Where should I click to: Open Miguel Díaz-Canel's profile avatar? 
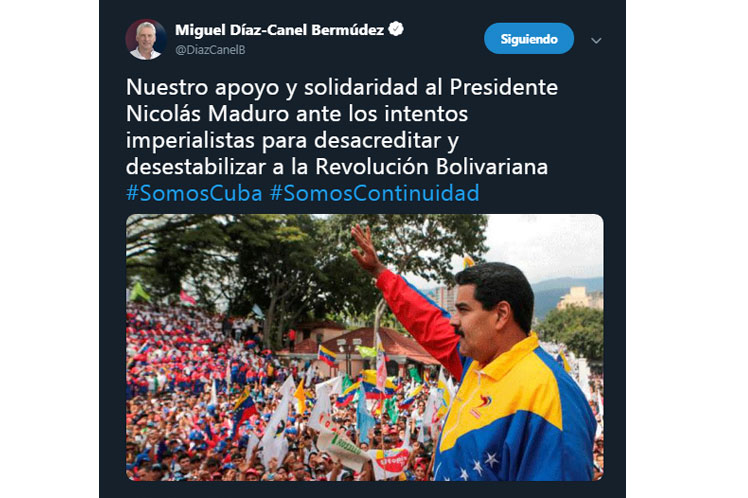[x=145, y=39]
